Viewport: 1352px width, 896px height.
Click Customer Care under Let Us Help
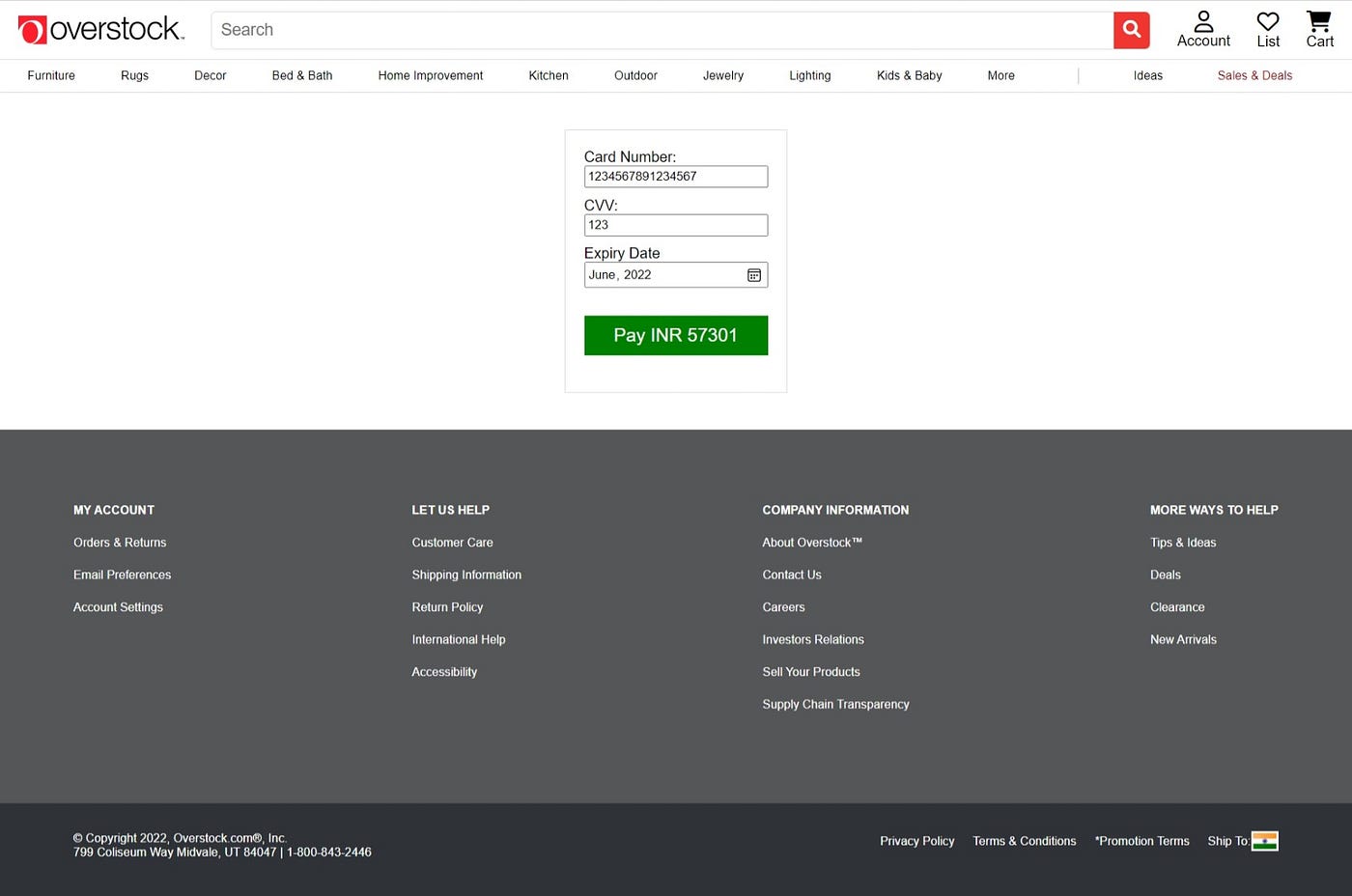(x=452, y=542)
